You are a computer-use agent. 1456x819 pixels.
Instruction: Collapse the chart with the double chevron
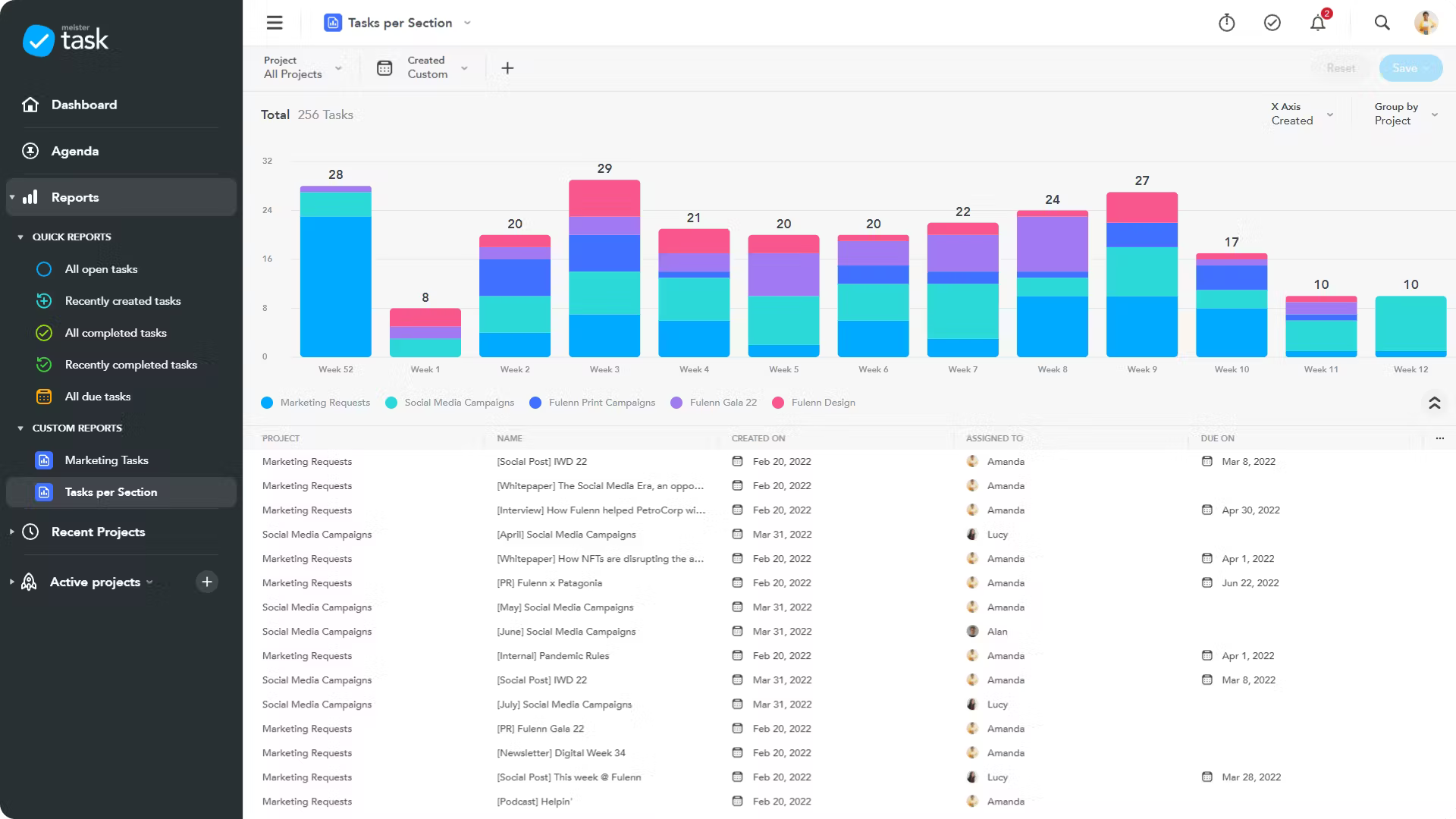(1436, 404)
